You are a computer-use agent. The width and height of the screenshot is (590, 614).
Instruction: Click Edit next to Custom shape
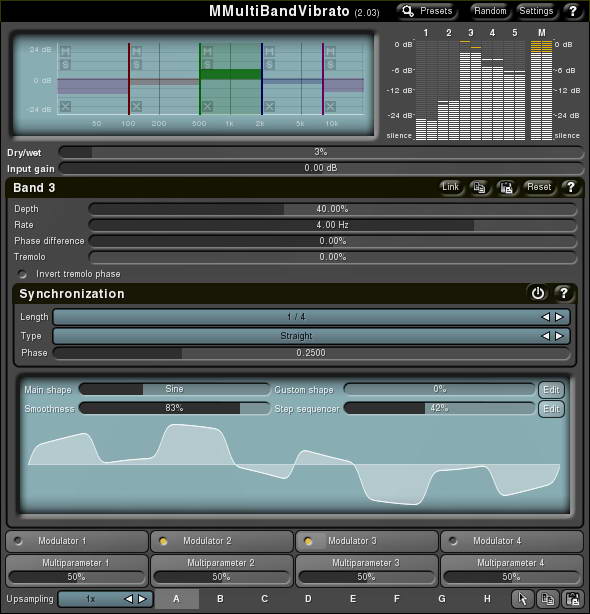tap(551, 390)
